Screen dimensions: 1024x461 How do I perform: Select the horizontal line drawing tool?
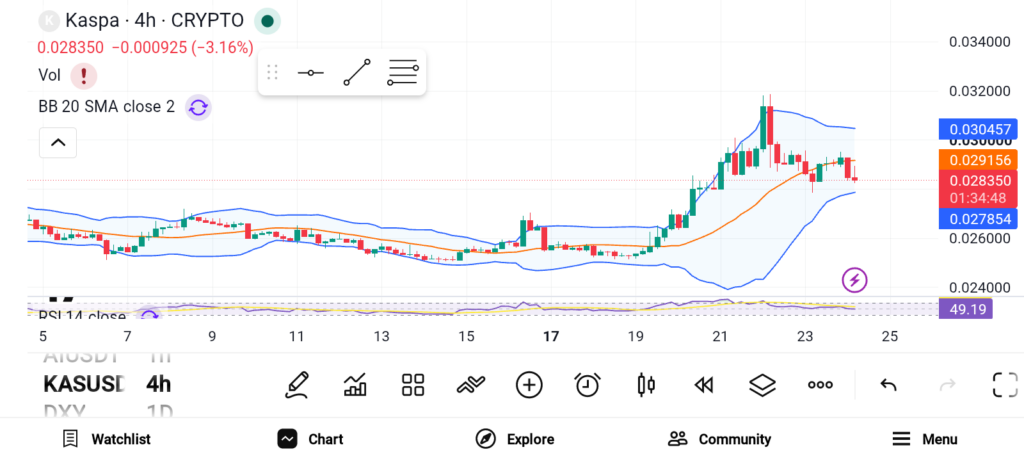click(311, 72)
